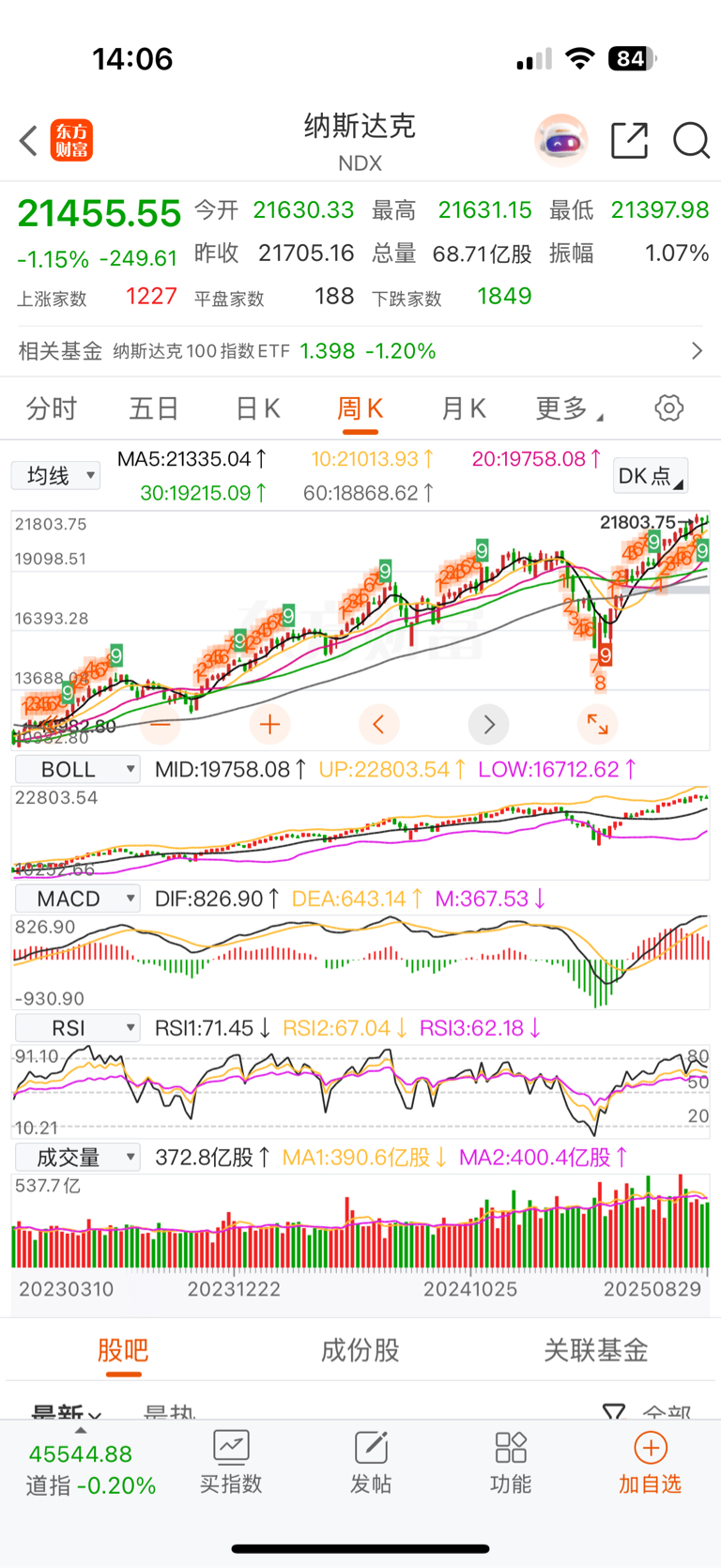Open the AI assistant robot avatar
The image size is (721, 1568).
[x=561, y=141]
